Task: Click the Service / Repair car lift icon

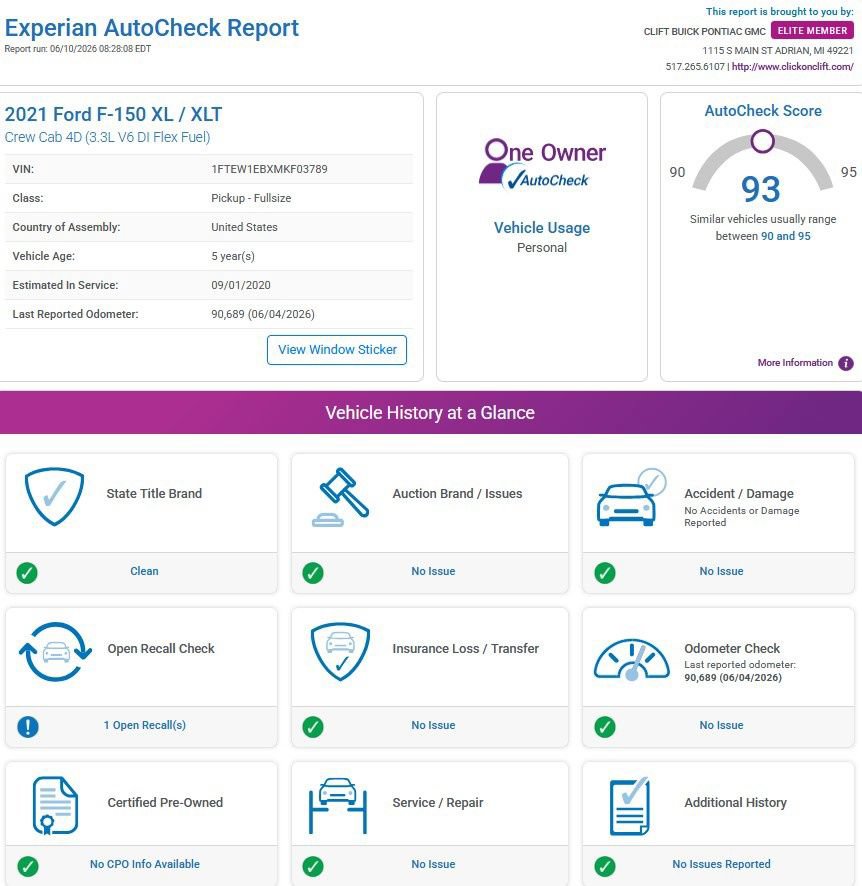Action: (x=338, y=806)
